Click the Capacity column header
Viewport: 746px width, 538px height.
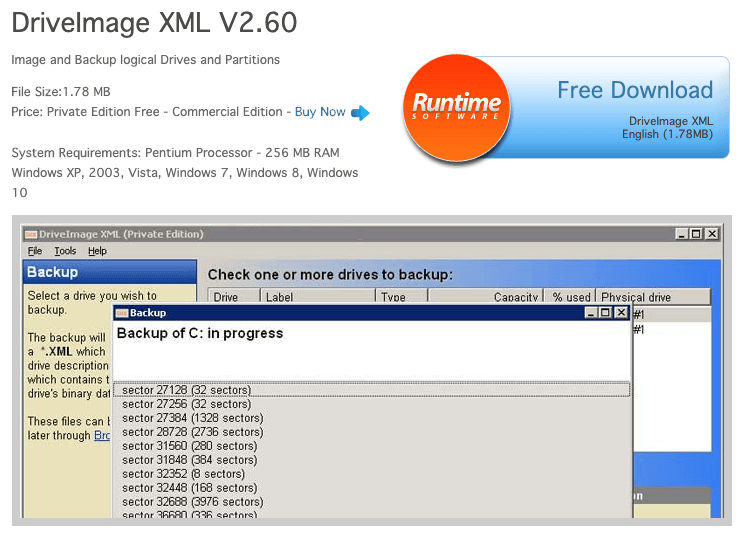pos(486,296)
